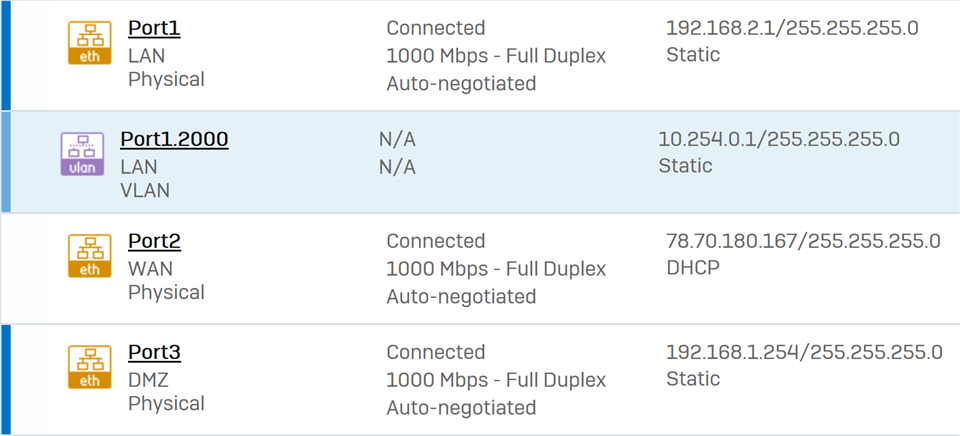960x436 pixels.
Task: Click the WAN zone label of Port2
Action: click(151, 268)
